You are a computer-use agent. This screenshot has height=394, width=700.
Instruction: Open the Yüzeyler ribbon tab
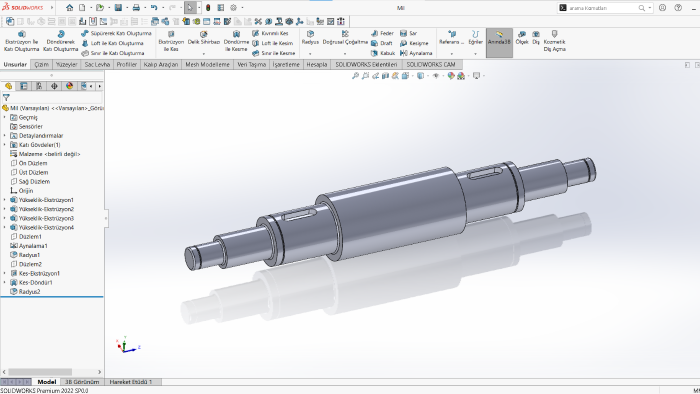coord(67,65)
